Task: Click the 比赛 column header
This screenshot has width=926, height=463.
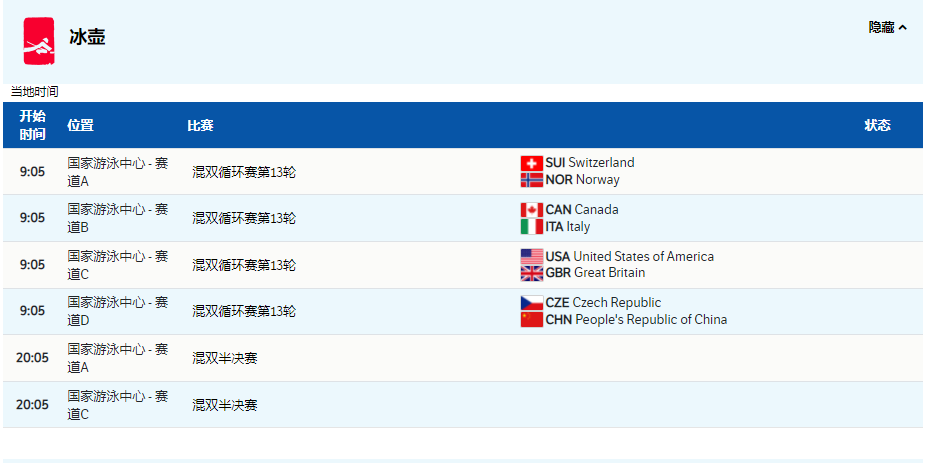Action: coord(200,125)
